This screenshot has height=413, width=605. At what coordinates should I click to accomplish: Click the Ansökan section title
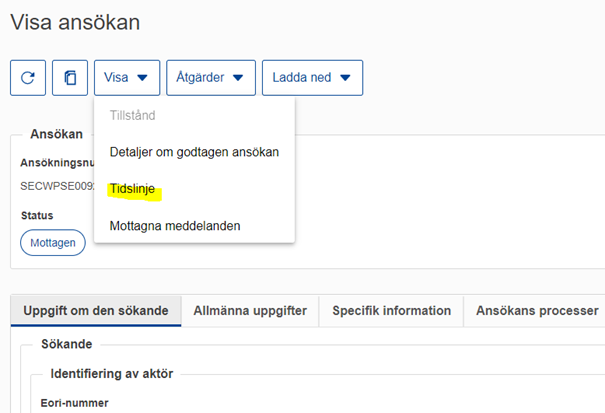[x=57, y=134]
